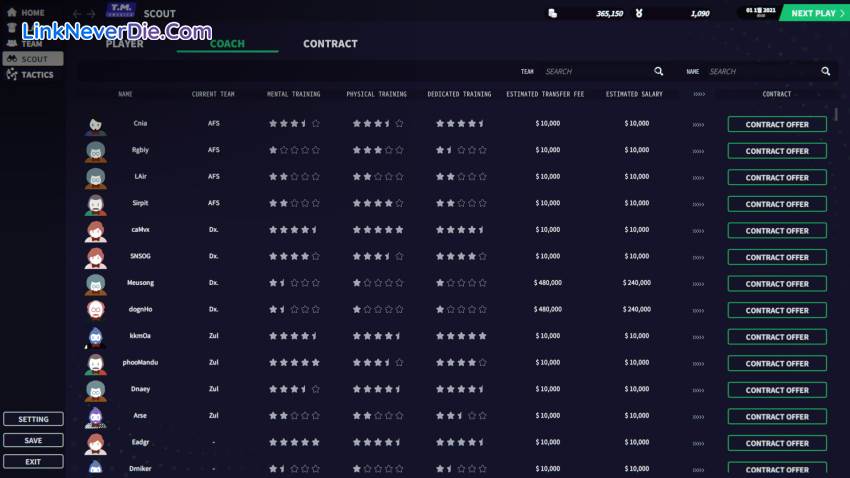Click the forward navigation arrow

(92, 14)
